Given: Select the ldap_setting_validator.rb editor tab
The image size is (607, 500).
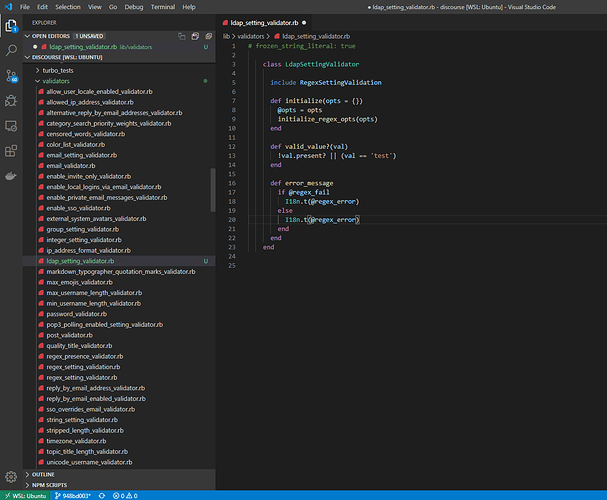Looking at the screenshot, I should coord(264,23).
